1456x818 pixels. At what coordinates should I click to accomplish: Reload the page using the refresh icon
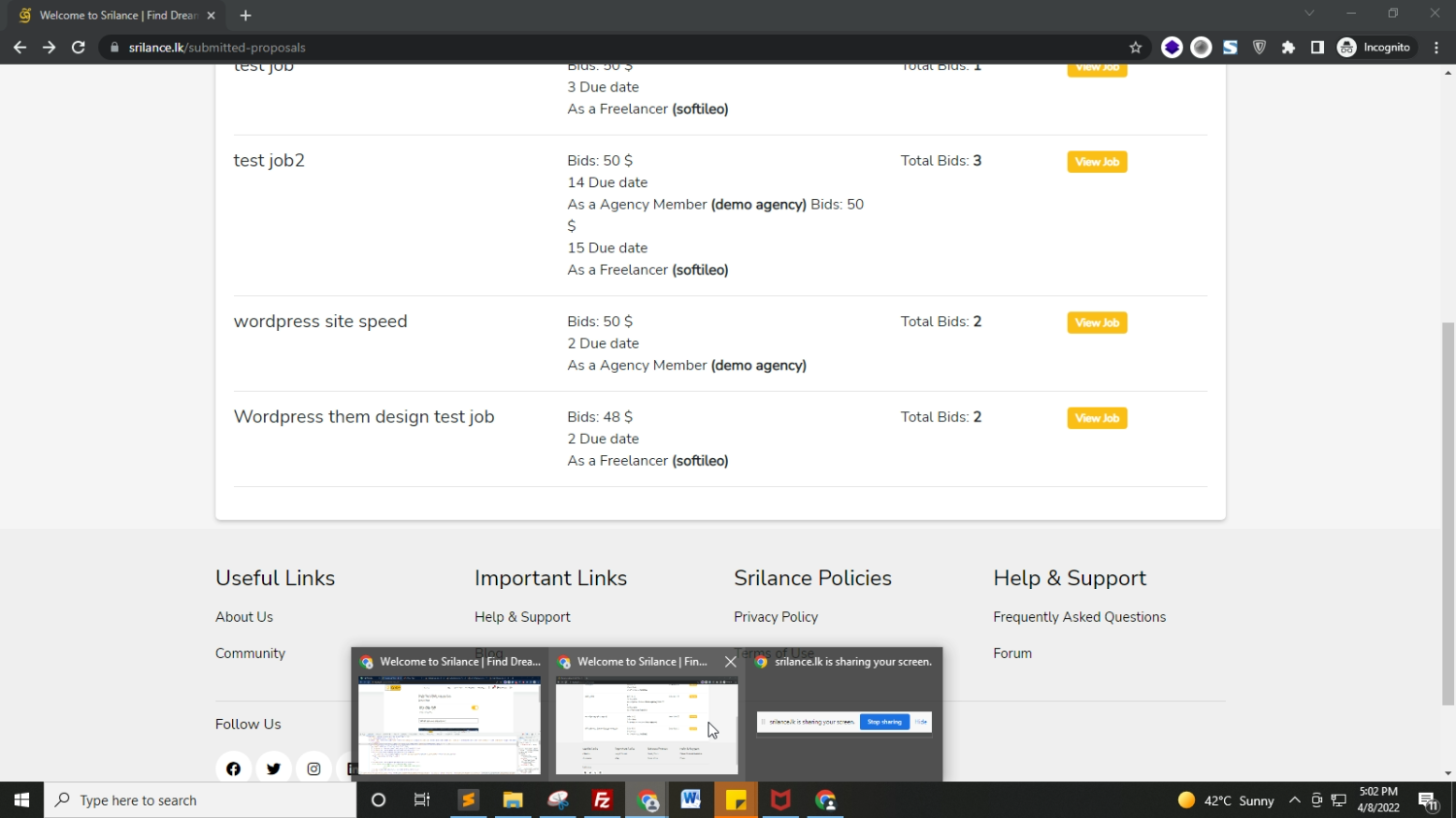(79, 48)
